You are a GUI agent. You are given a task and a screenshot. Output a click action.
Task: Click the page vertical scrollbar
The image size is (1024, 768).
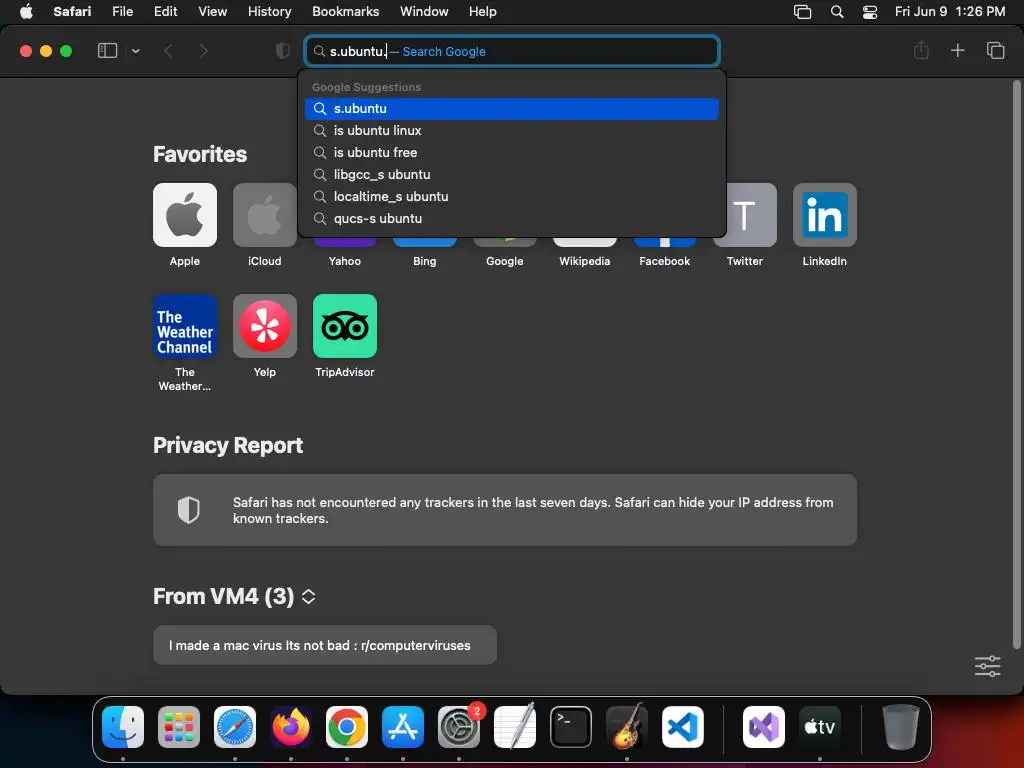coord(1016,364)
